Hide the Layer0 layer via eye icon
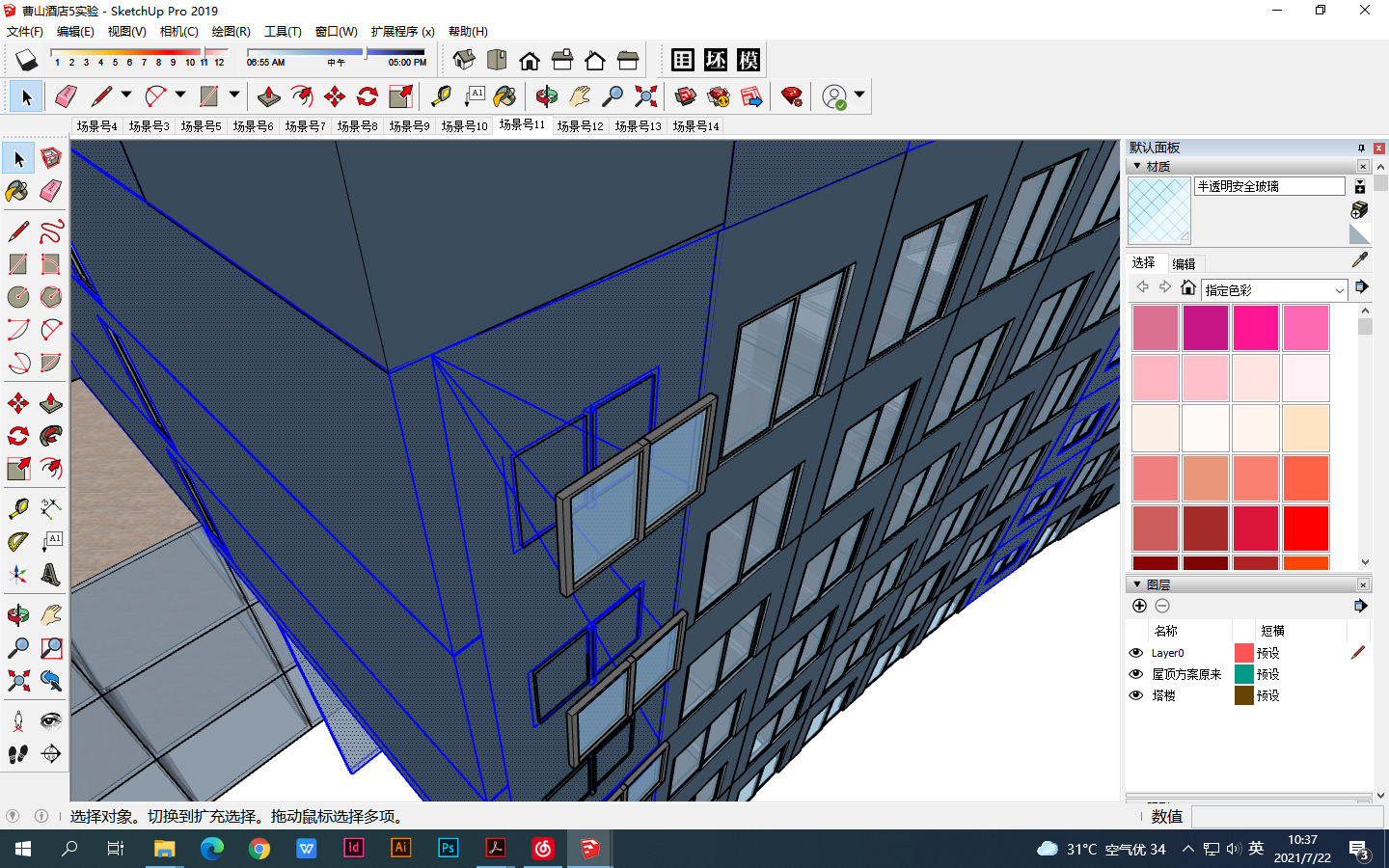 coord(1136,653)
